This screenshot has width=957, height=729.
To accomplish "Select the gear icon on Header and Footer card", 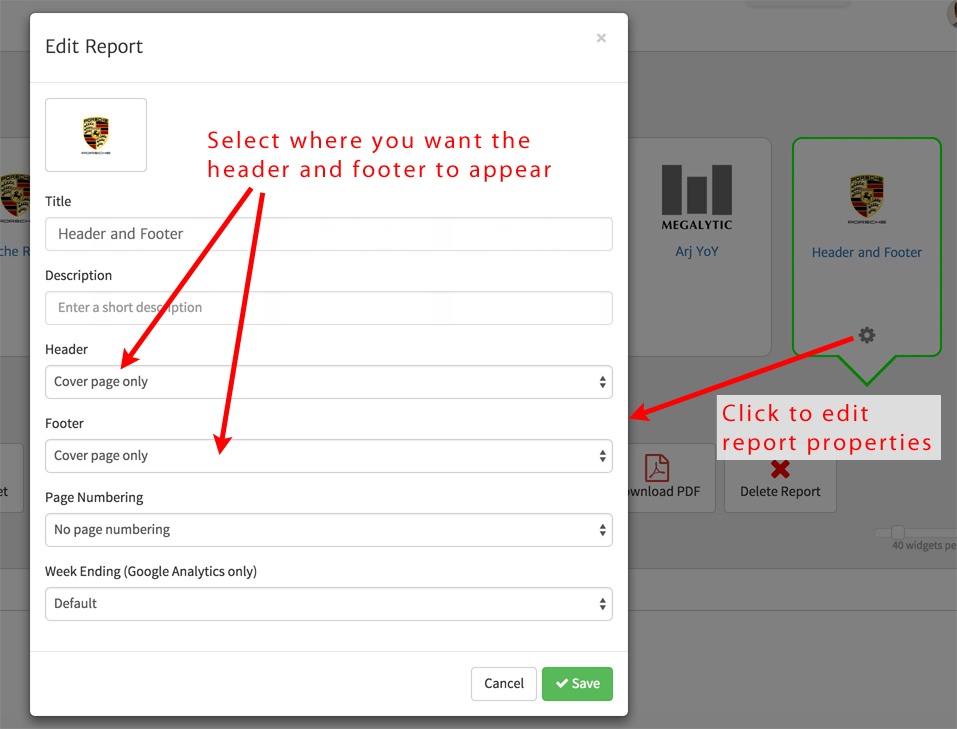I will tap(866, 337).
